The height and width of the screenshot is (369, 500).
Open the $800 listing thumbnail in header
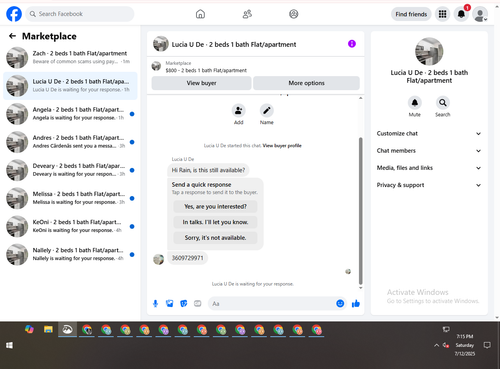(156, 66)
